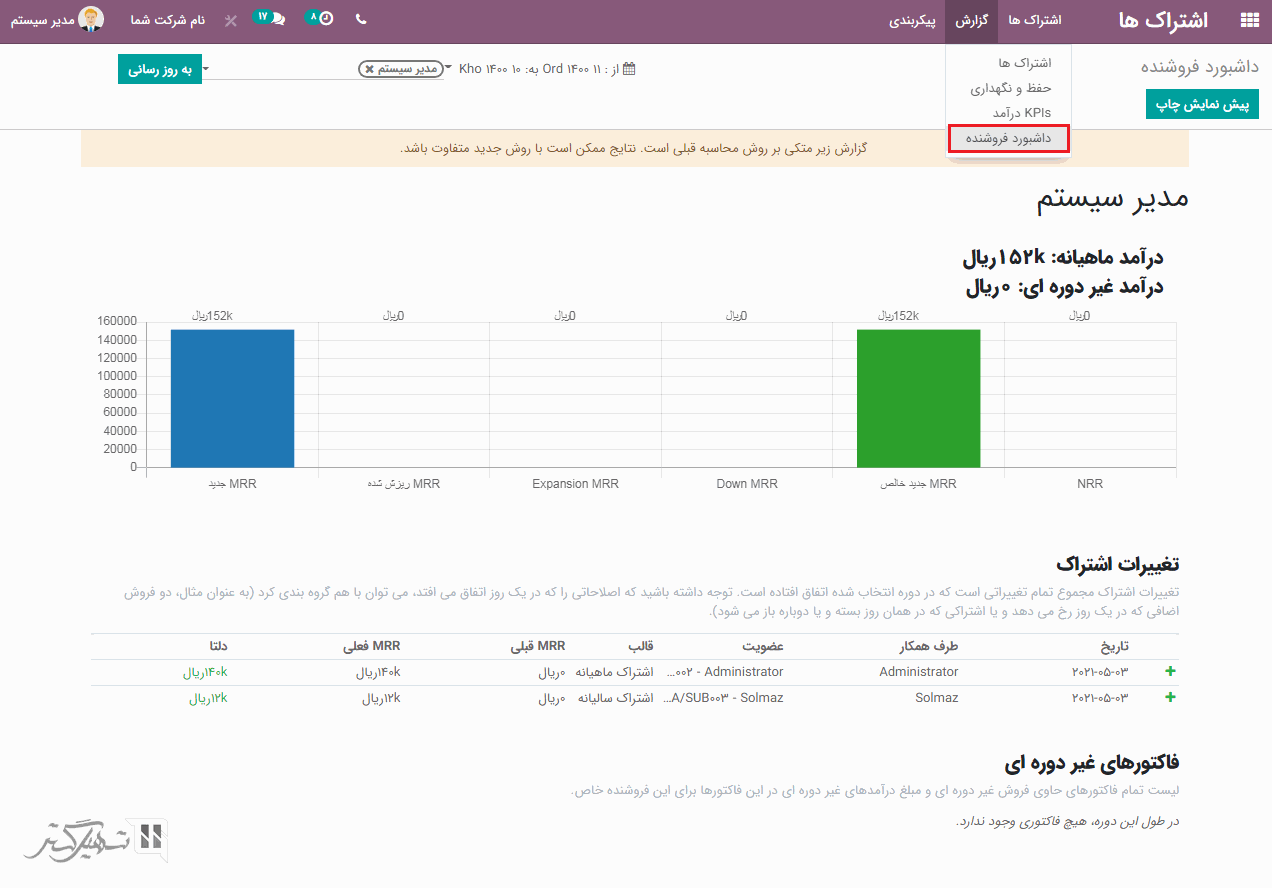Click the date range text field

tap(539, 69)
